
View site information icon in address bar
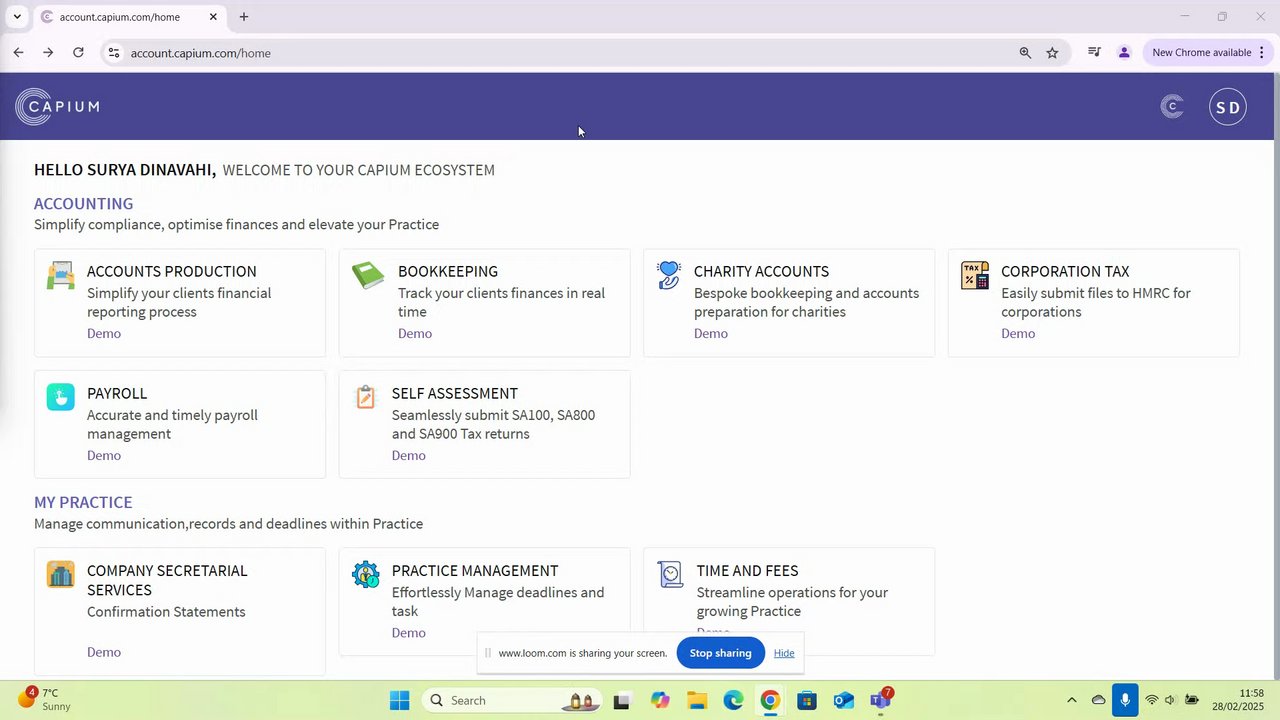coord(114,53)
